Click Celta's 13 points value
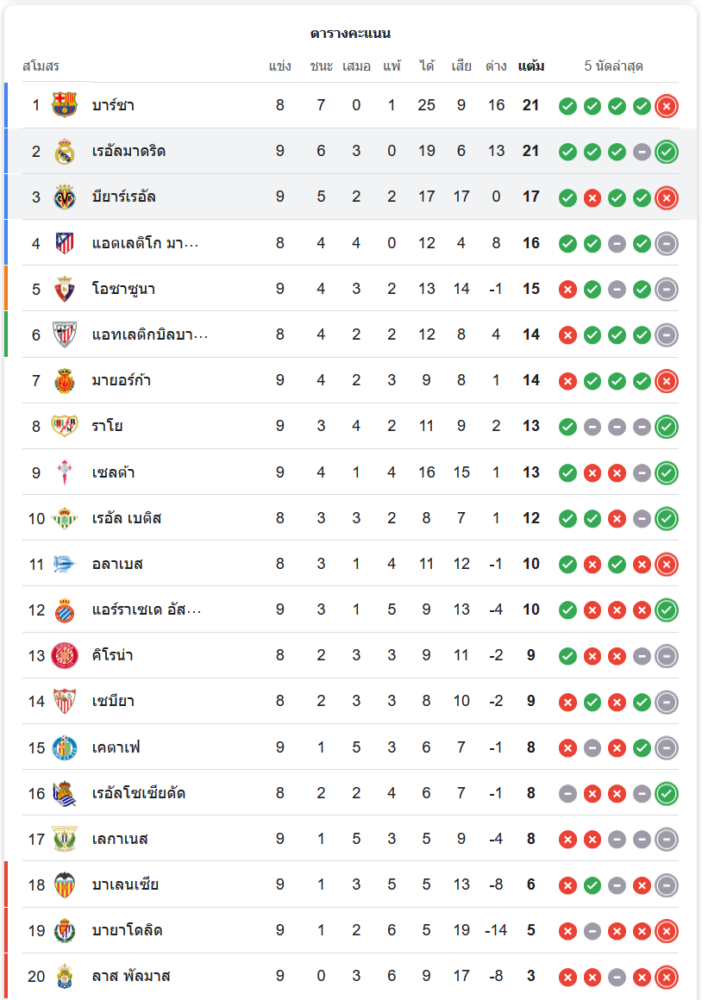This screenshot has height=1000, width=702. click(531, 473)
